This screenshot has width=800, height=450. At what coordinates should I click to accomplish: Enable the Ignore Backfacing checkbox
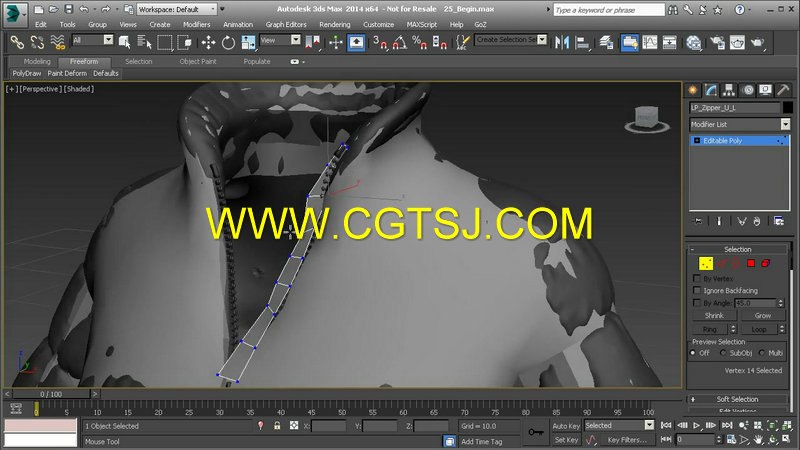tap(697, 290)
